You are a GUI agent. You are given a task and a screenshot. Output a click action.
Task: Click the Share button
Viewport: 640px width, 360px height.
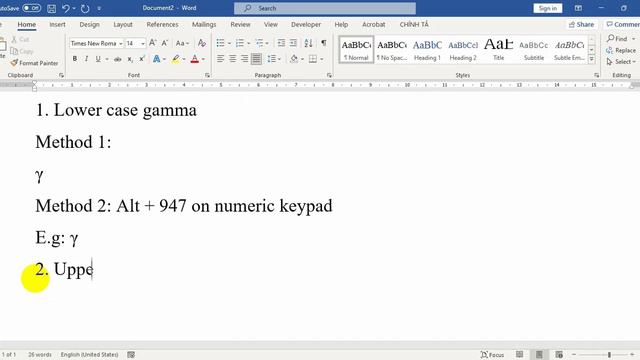(x=581, y=24)
